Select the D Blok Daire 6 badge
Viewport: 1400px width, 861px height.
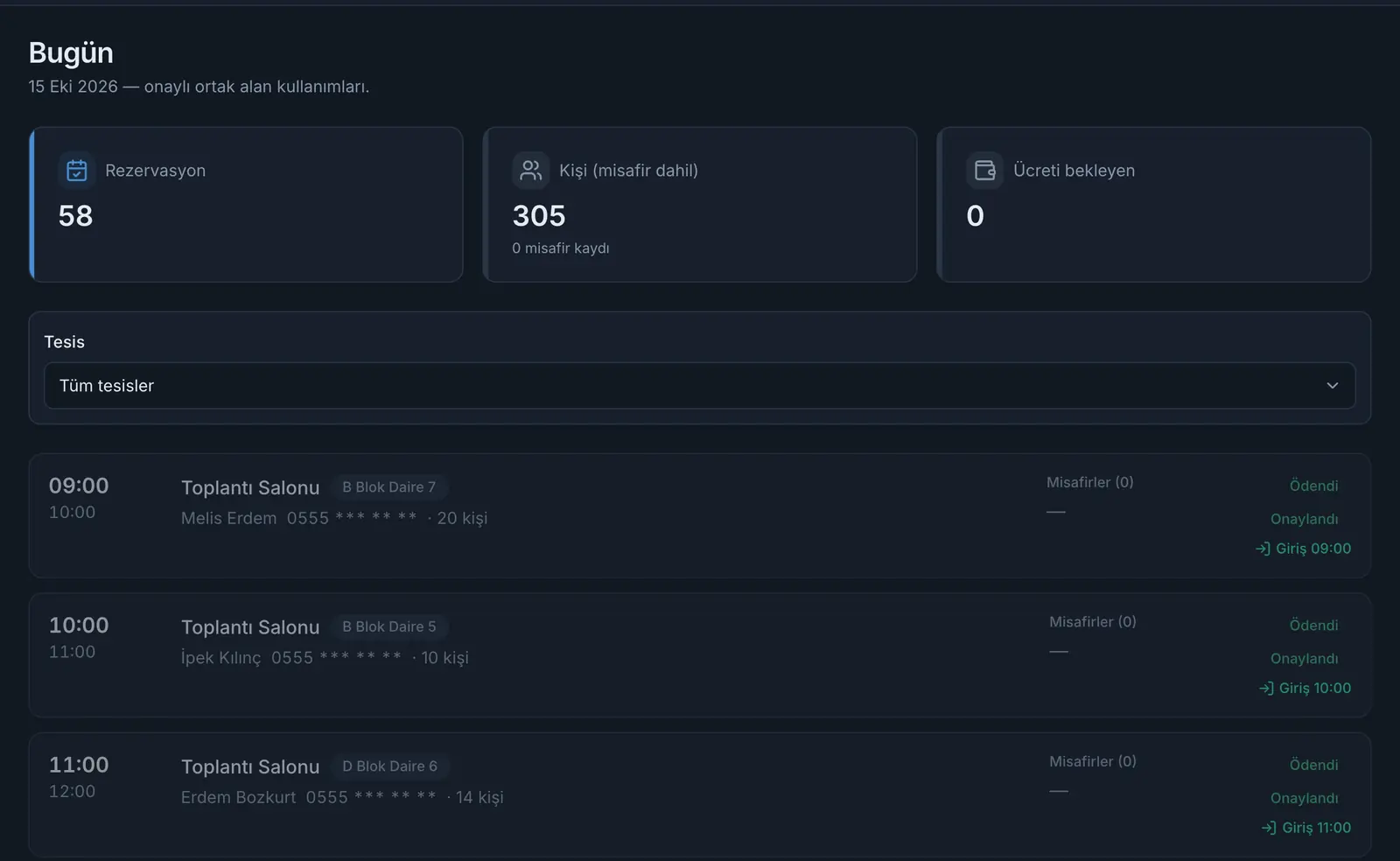(x=389, y=766)
